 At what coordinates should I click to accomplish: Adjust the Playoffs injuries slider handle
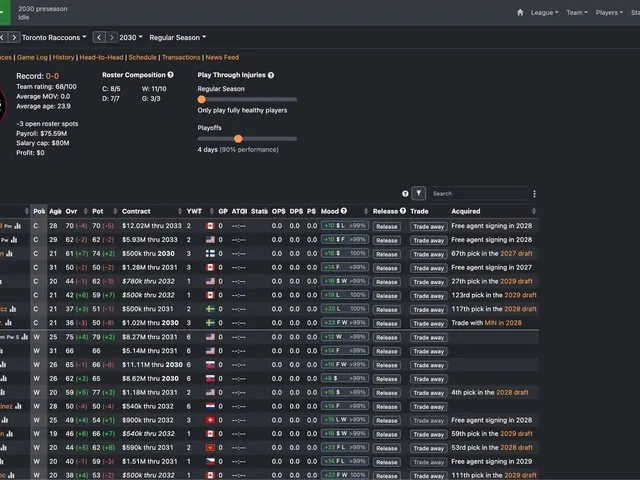tap(238, 139)
